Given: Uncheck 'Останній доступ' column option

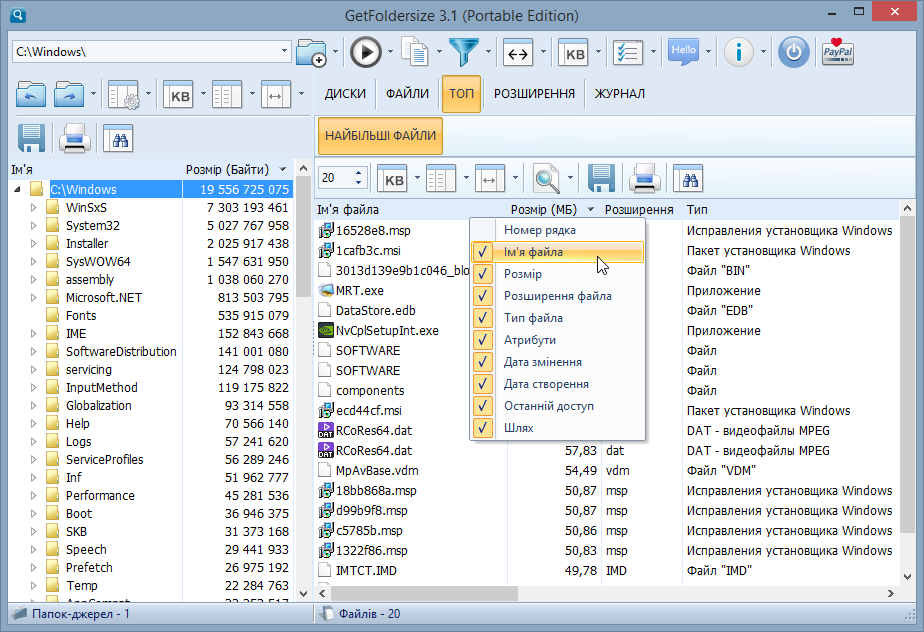Looking at the screenshot, I should pos(557,406).
